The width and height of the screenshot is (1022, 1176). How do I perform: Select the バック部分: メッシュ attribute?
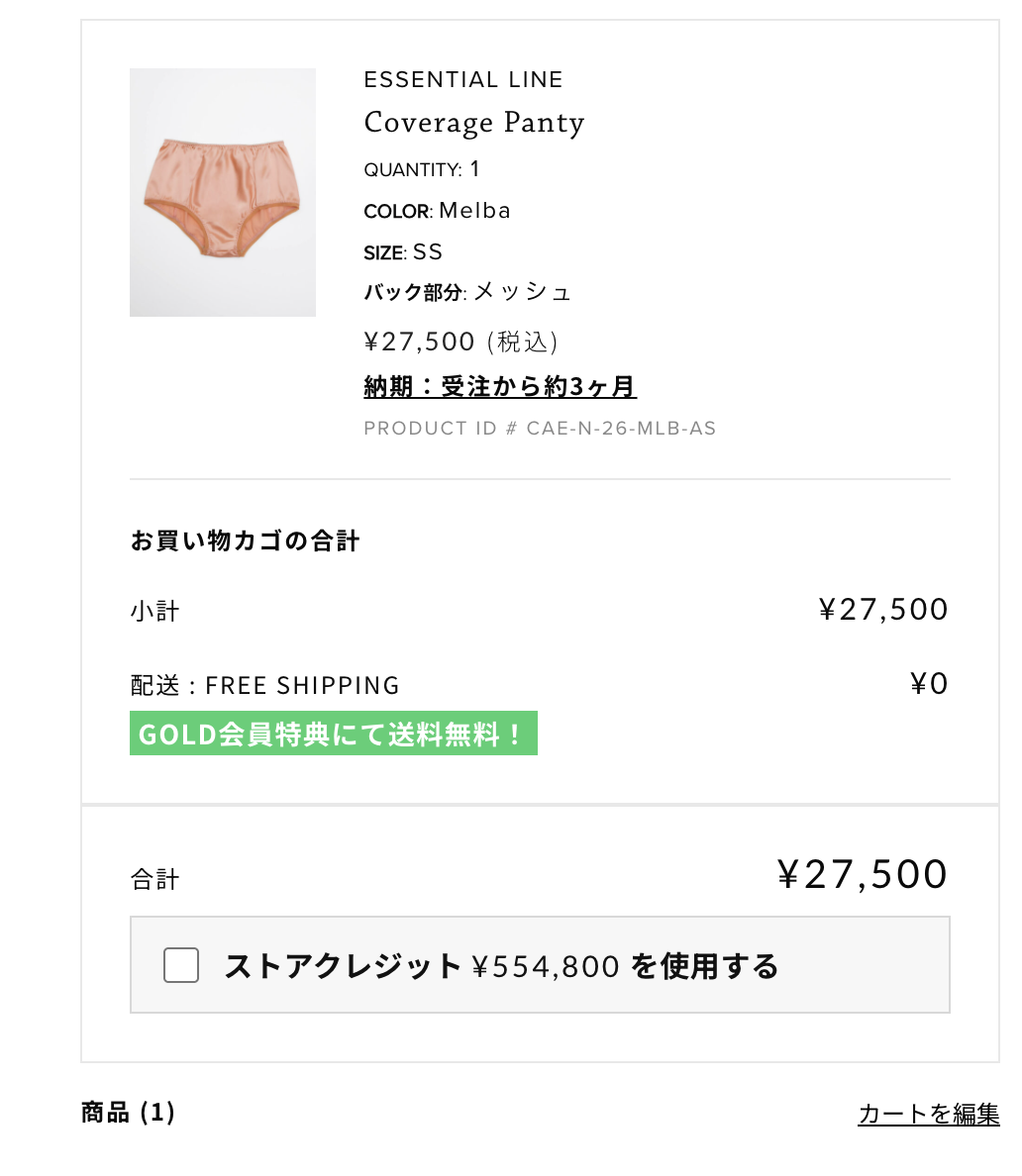pos(467,292)
